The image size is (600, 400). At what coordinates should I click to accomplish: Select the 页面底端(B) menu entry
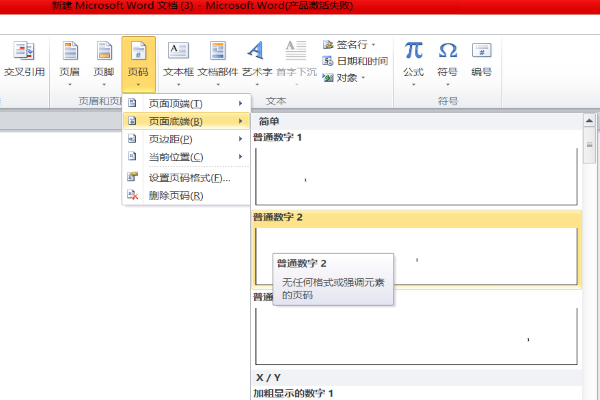pos(187,121)
